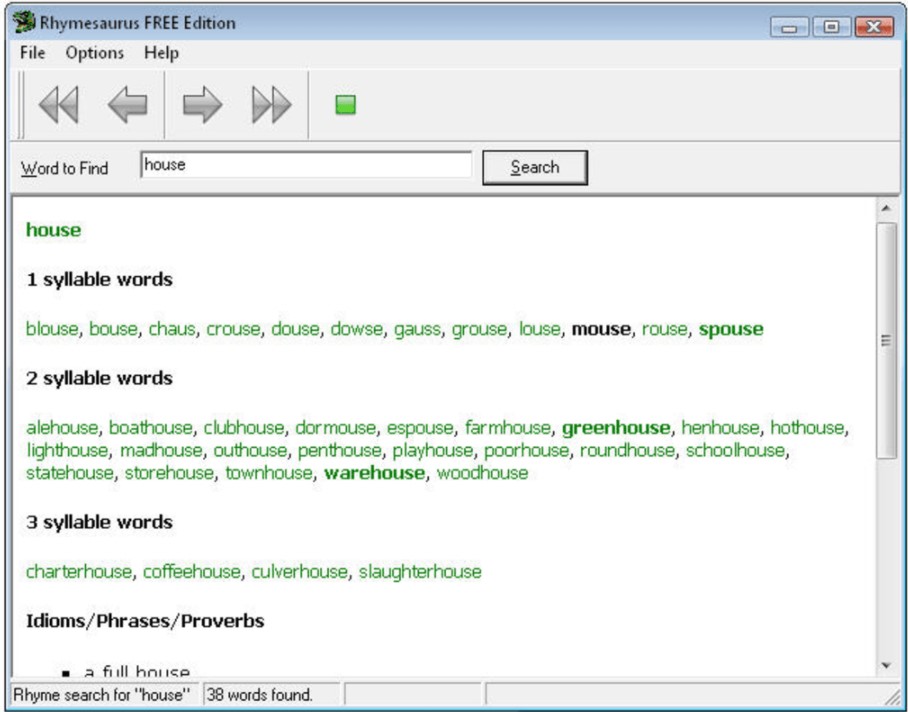Viewport: 908px width, 712px height.
Task: Open the rhyme word 'slaughterhouse'
Action: click(420, 573)
